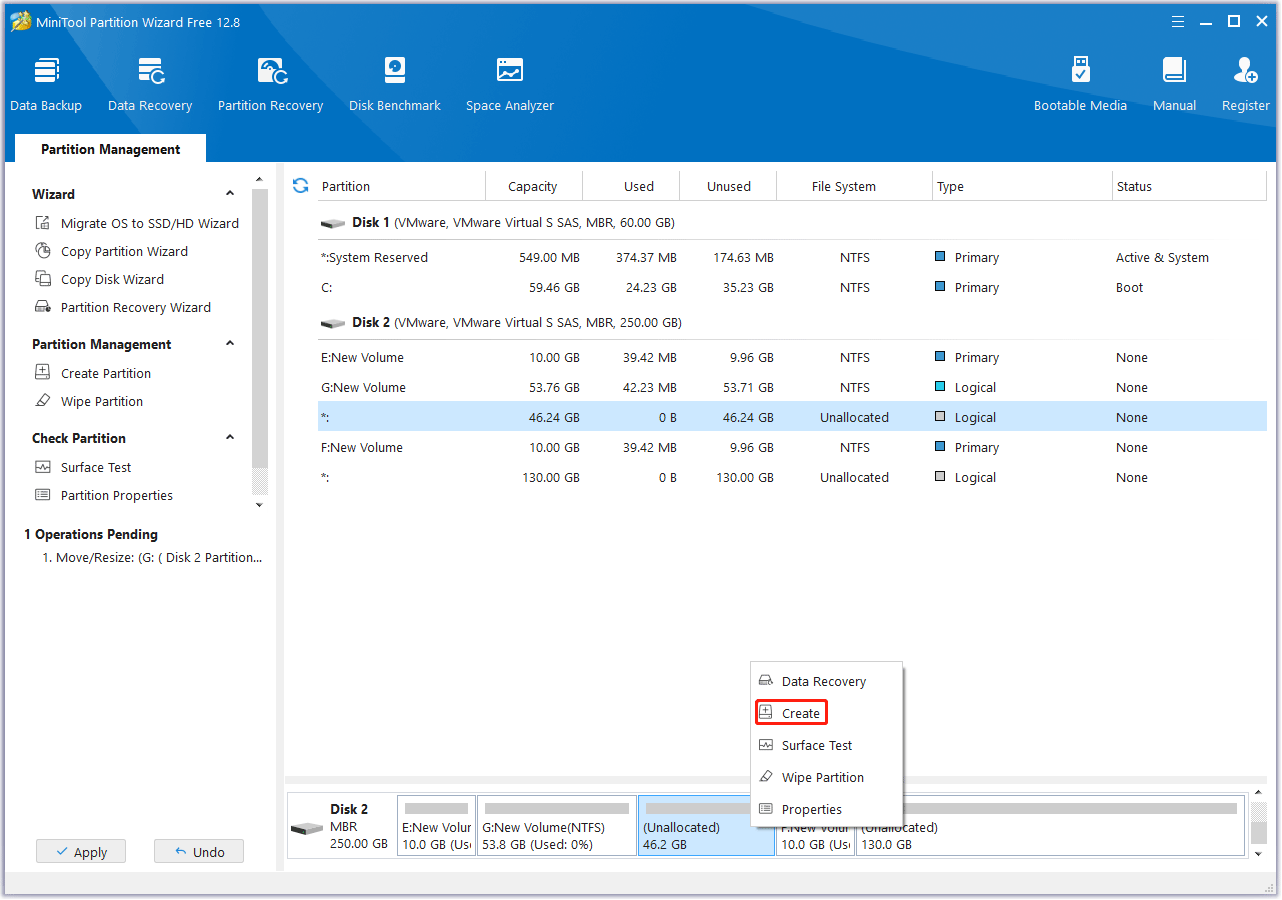Select the E:New Volume partition row
Image resolution: width=1282 pixels, height=900 pixels.
(792, 358)
